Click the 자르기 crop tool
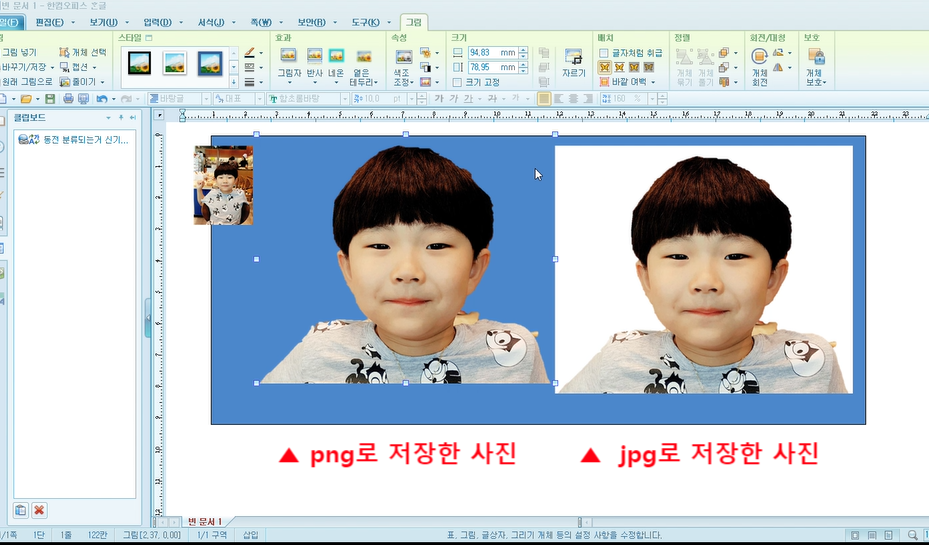The image size is (929, 545). (x=574, y=63)
